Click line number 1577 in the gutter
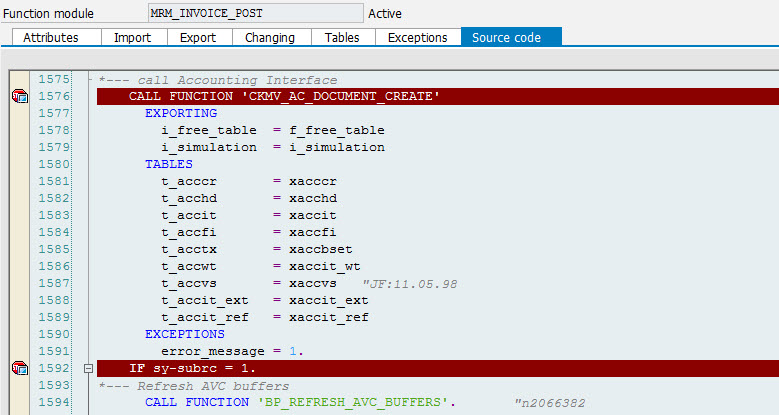This screenshot has height=415, width=779. (53, 113)
